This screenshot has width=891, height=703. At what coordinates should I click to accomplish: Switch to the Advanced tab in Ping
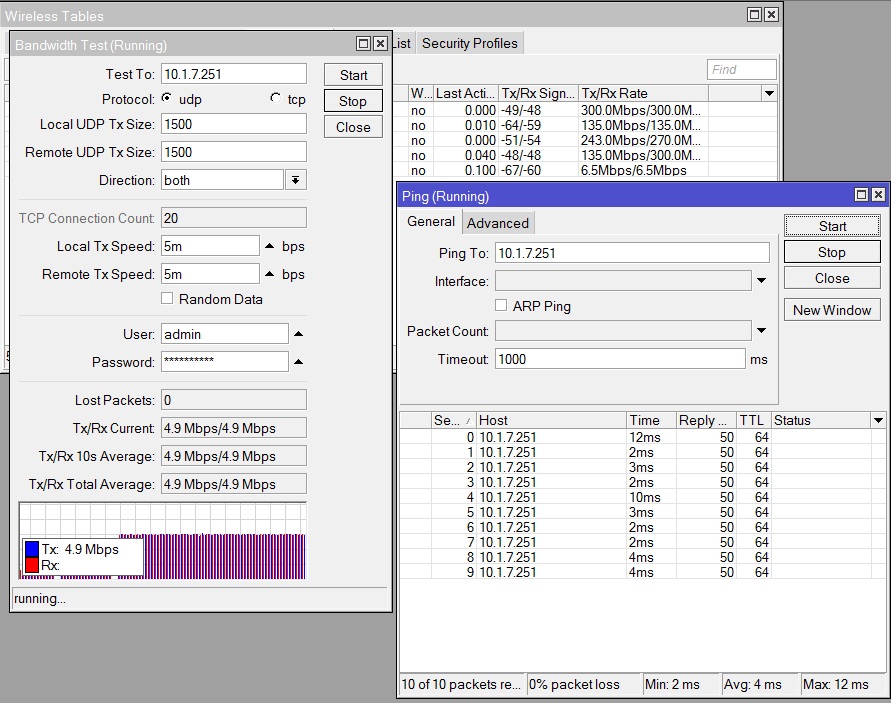point(497,223)
